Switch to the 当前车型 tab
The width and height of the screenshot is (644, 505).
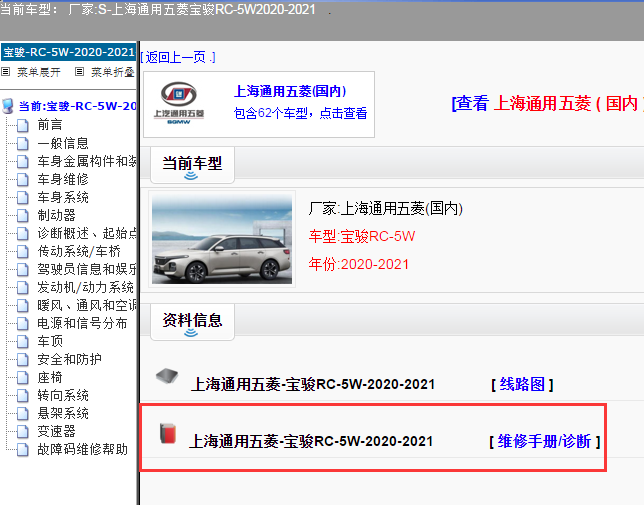pos(192,165)
